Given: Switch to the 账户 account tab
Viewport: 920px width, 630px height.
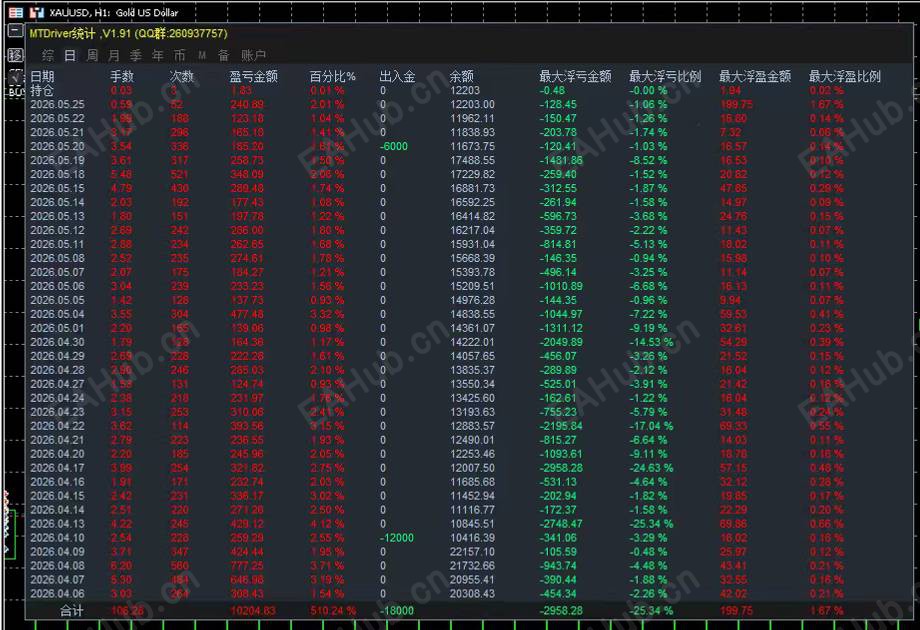Looking at the screenshot, I should (253, 55).
